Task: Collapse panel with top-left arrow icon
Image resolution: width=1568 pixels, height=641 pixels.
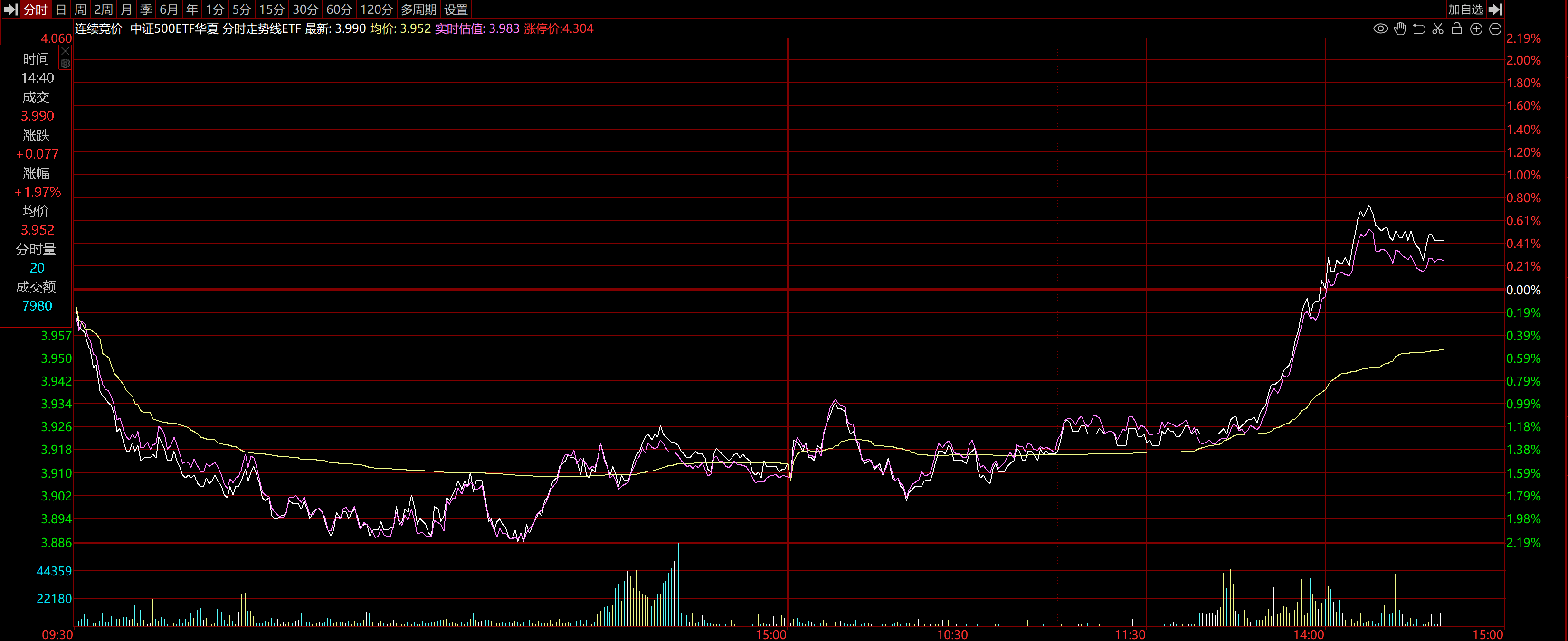Action: [x=10, y=9]
